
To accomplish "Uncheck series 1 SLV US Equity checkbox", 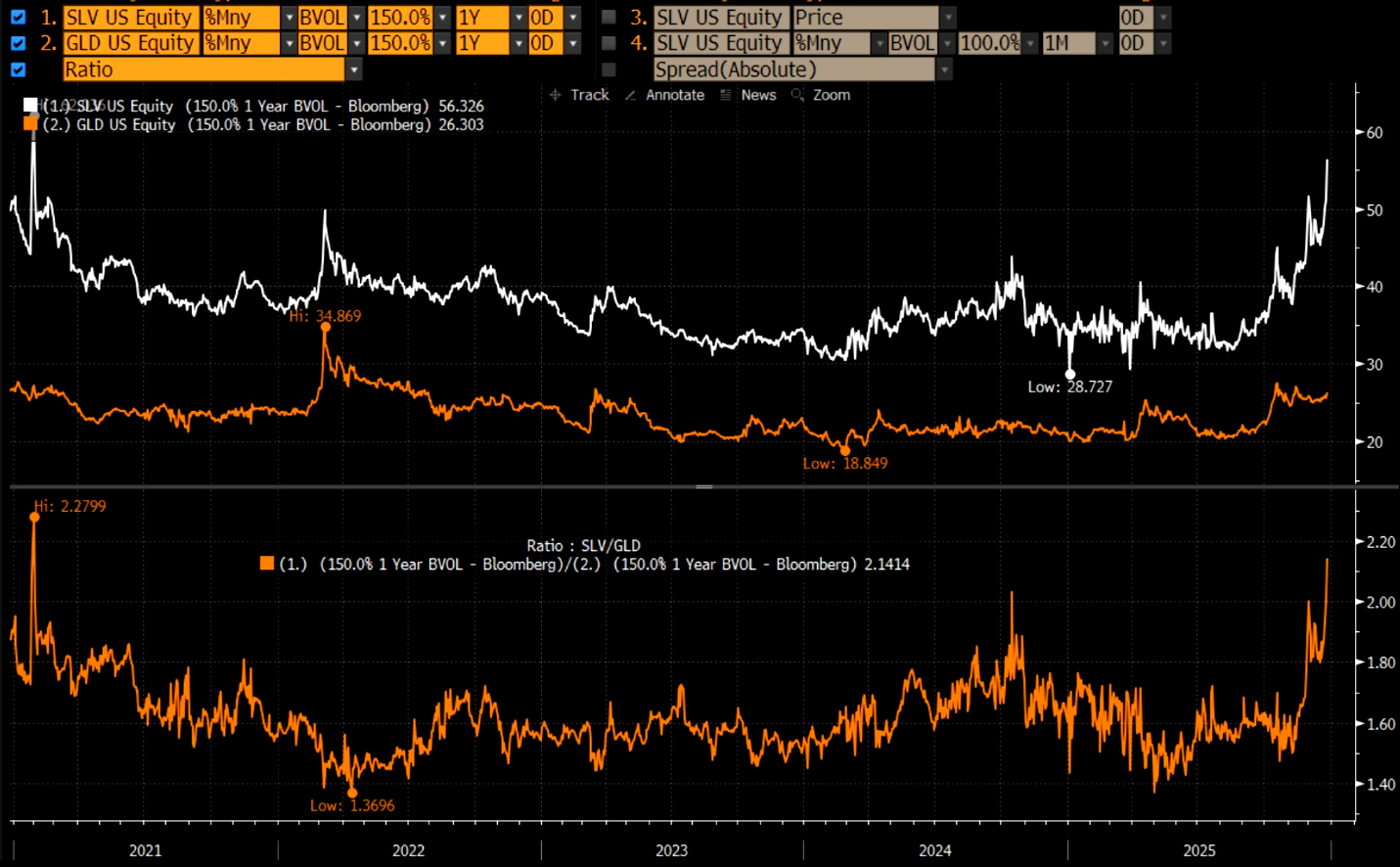I will tap(18, 18).
